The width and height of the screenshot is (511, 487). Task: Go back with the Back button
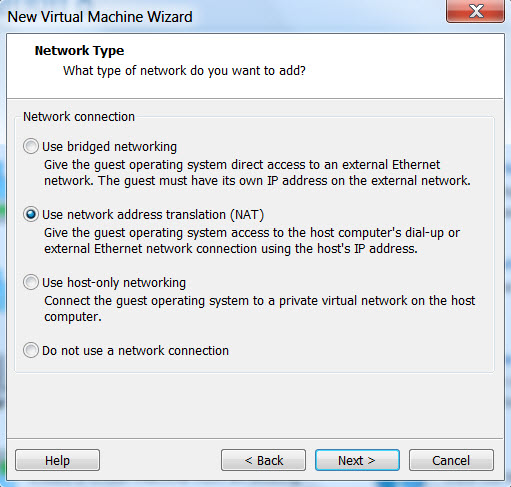coord(263,460)
